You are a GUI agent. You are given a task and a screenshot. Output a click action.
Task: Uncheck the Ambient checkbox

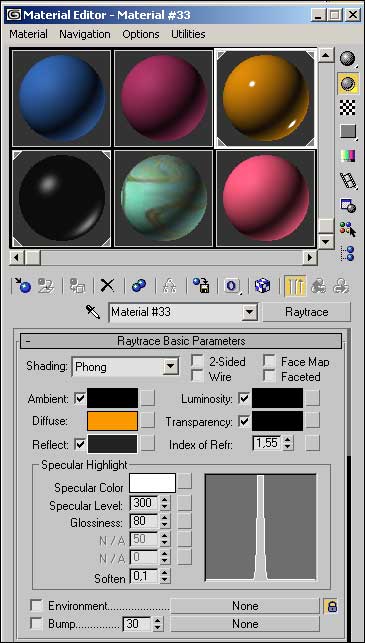tap(80, 398)
